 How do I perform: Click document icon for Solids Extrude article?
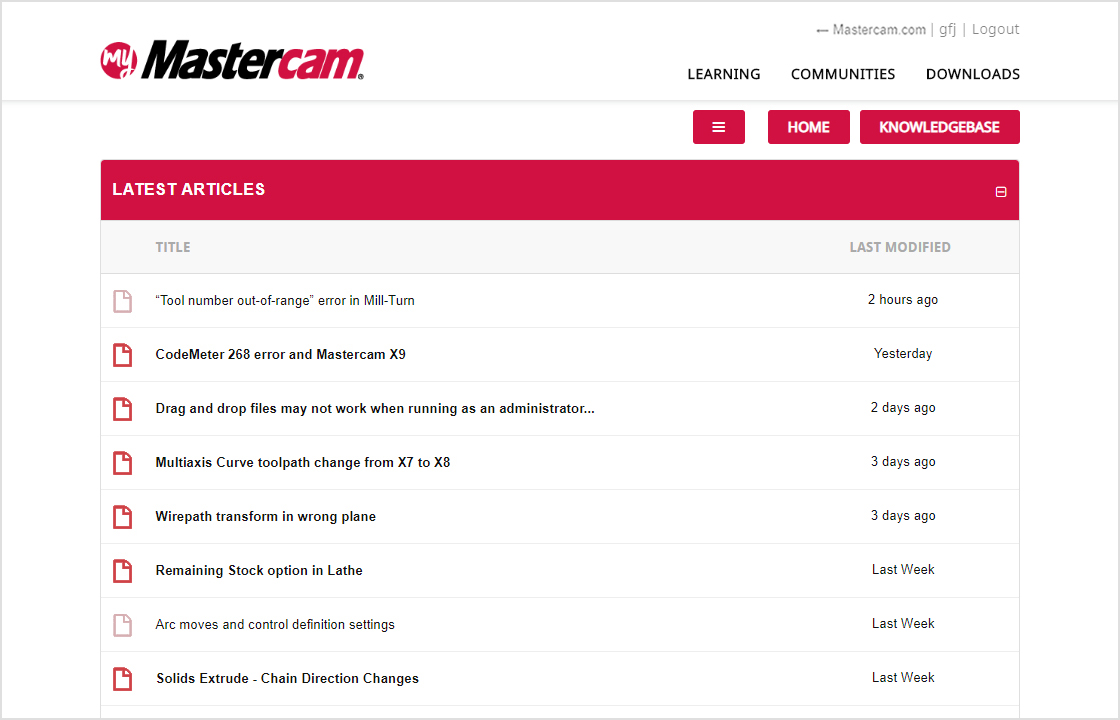coord(123,679)
